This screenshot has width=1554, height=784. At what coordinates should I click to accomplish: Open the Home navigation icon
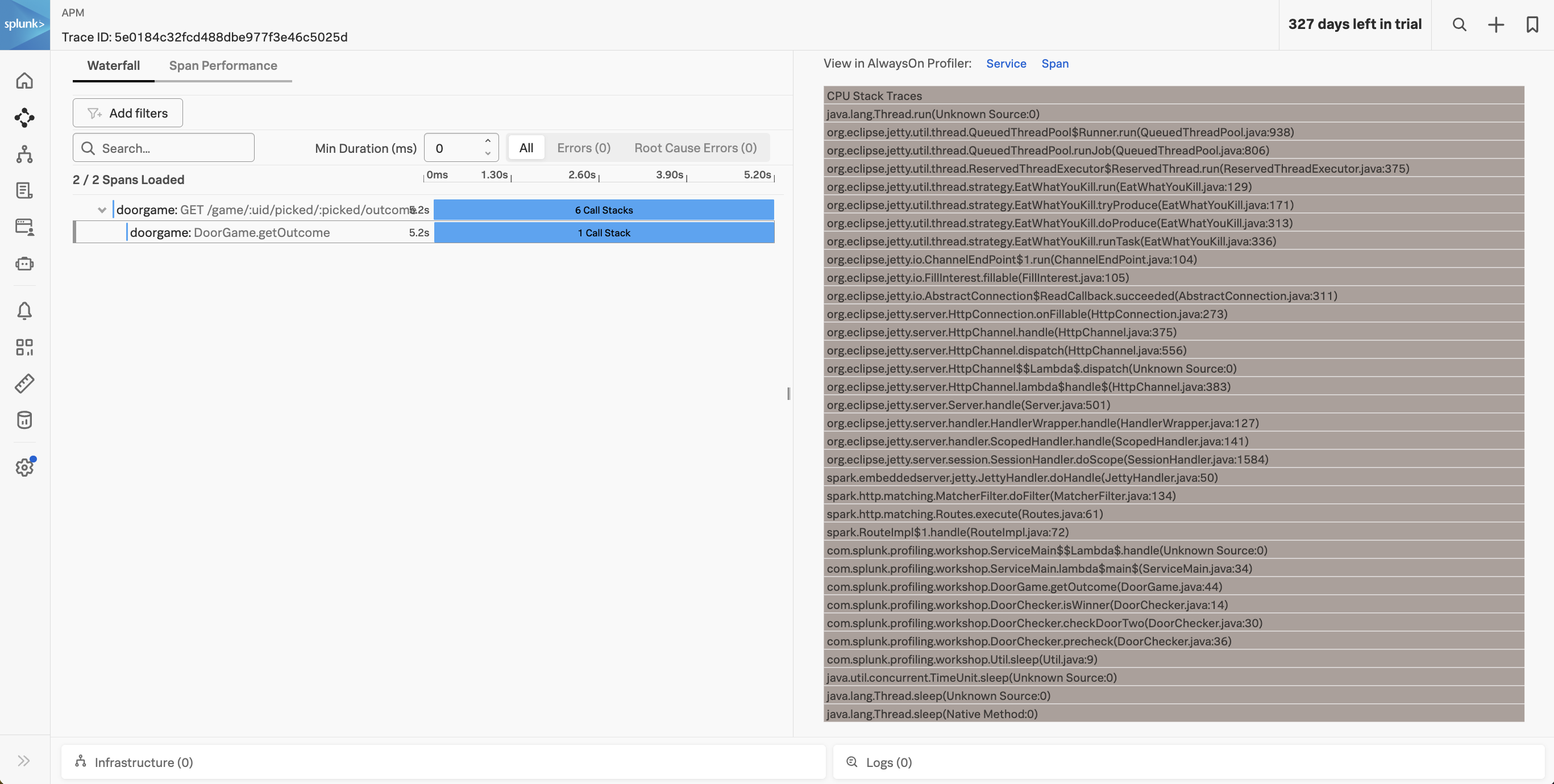click(x=25, y=80)
